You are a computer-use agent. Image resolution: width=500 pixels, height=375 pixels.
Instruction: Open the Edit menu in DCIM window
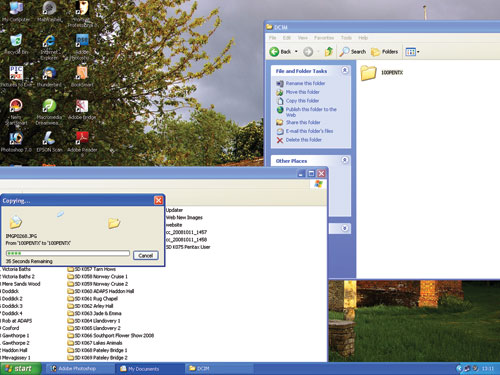(x=287, y=38)
